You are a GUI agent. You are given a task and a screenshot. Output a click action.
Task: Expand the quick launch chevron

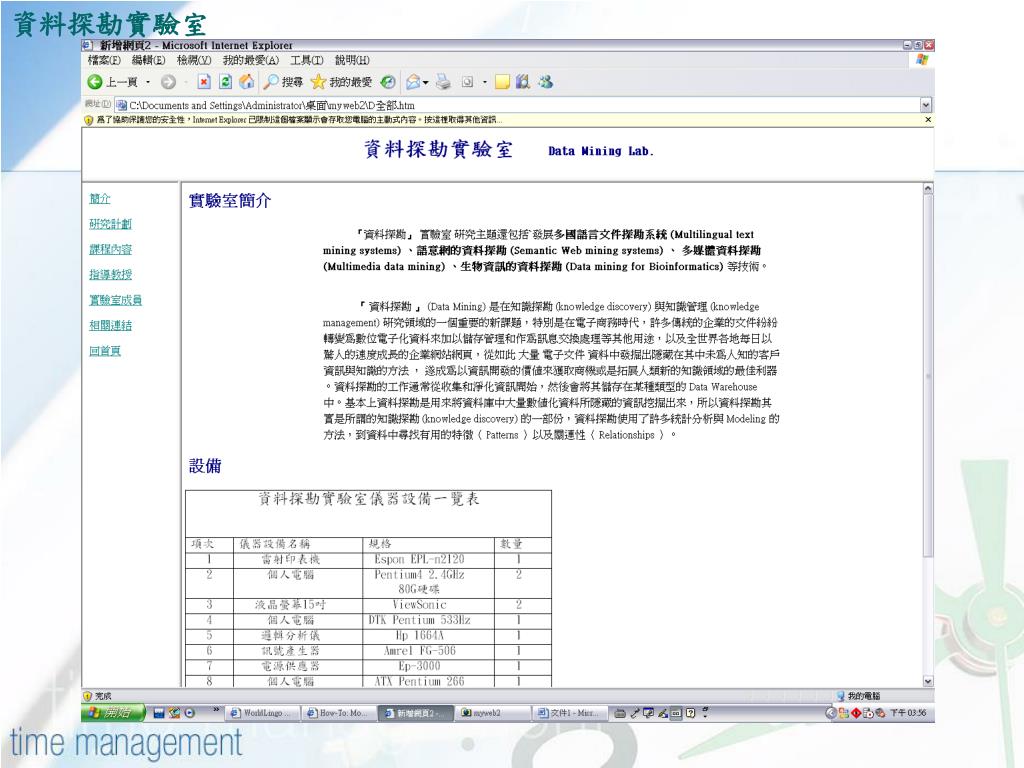pos(216,711)
